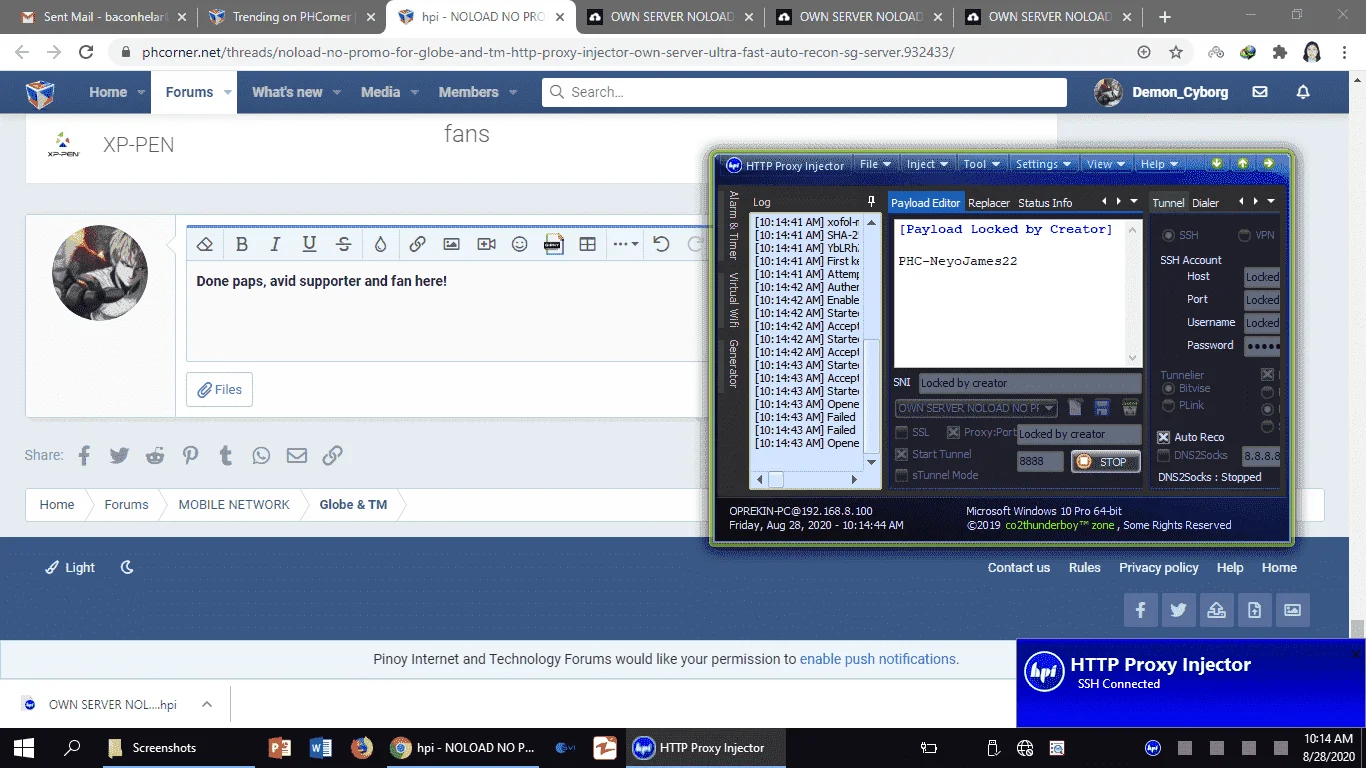The width and height of the screenshot is (1366, 768).
Task: Insert a table in the reply editor
Action: (588, 244)
